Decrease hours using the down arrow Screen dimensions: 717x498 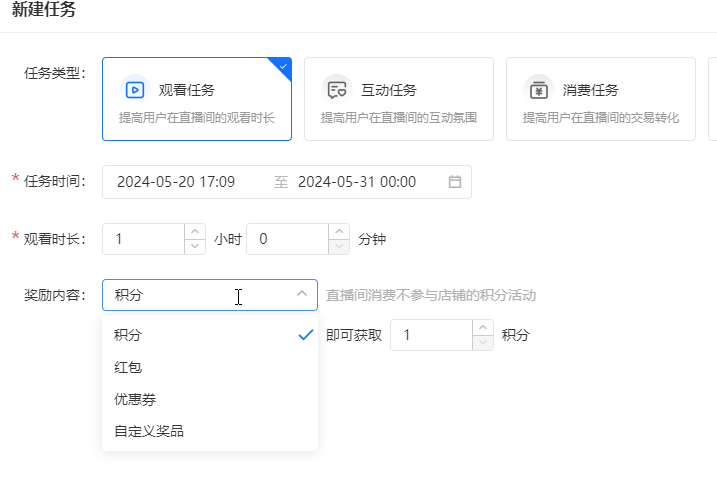195,246
